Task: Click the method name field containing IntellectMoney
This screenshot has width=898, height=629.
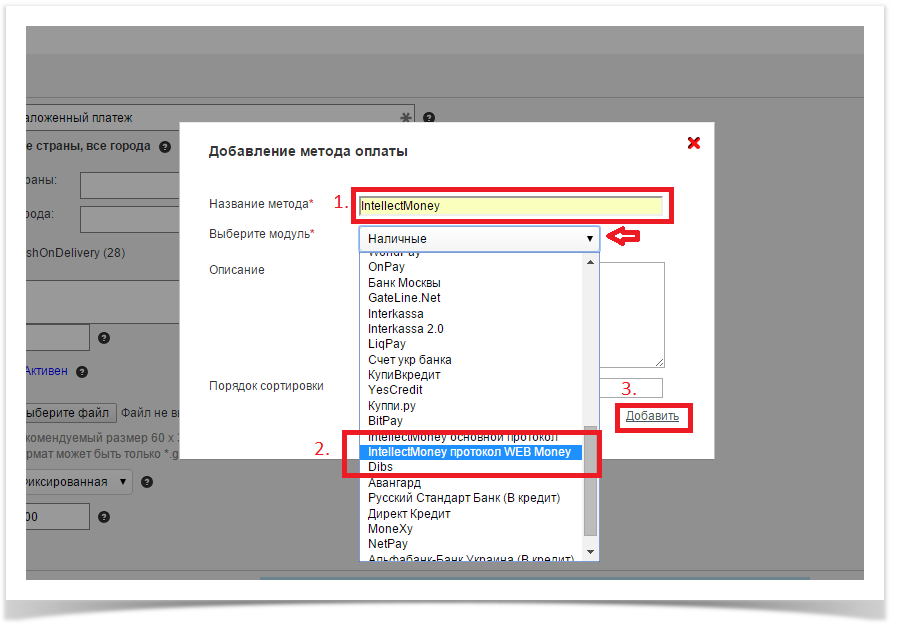Action: tap(510, 206)
